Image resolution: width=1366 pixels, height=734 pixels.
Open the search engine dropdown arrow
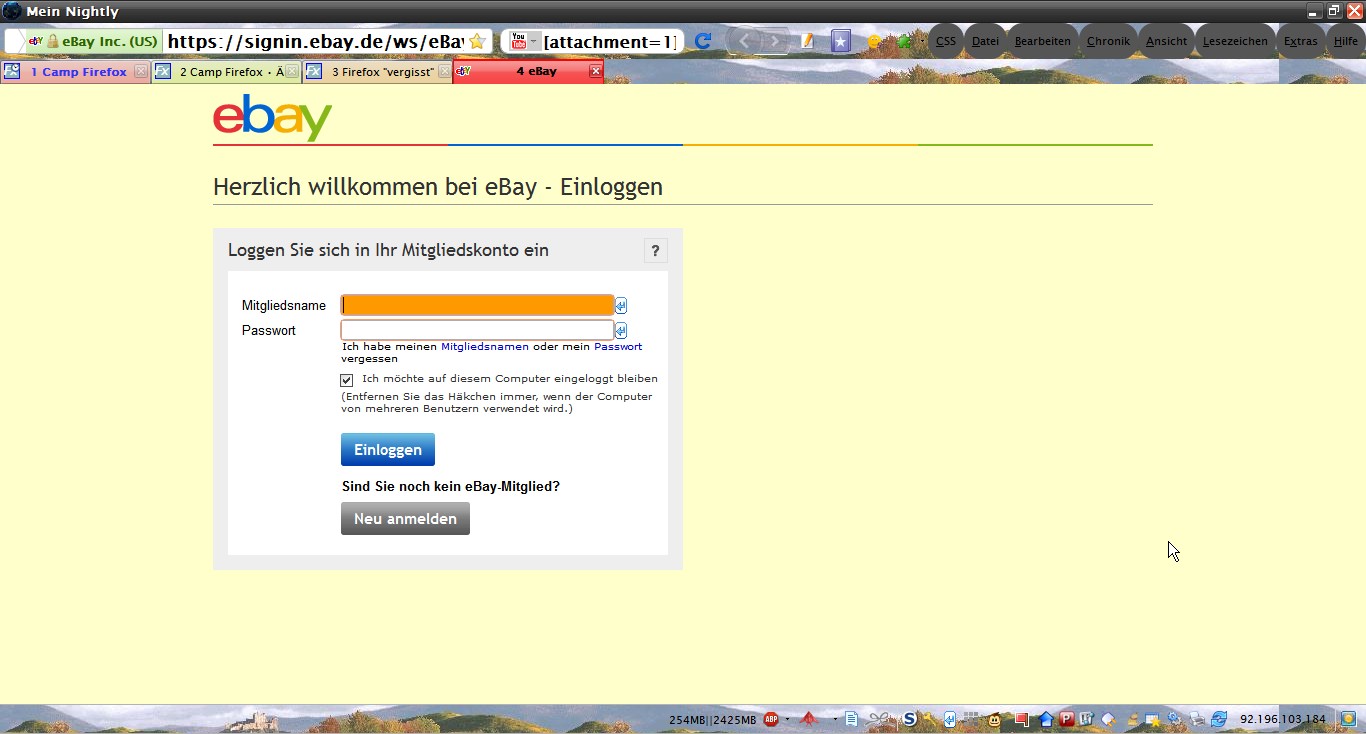534,41
